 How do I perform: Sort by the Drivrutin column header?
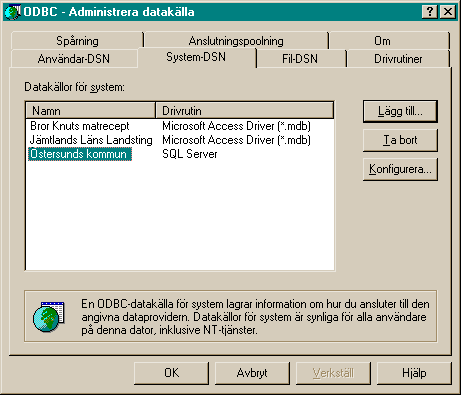pyautogui.click(x=245, y=111)
